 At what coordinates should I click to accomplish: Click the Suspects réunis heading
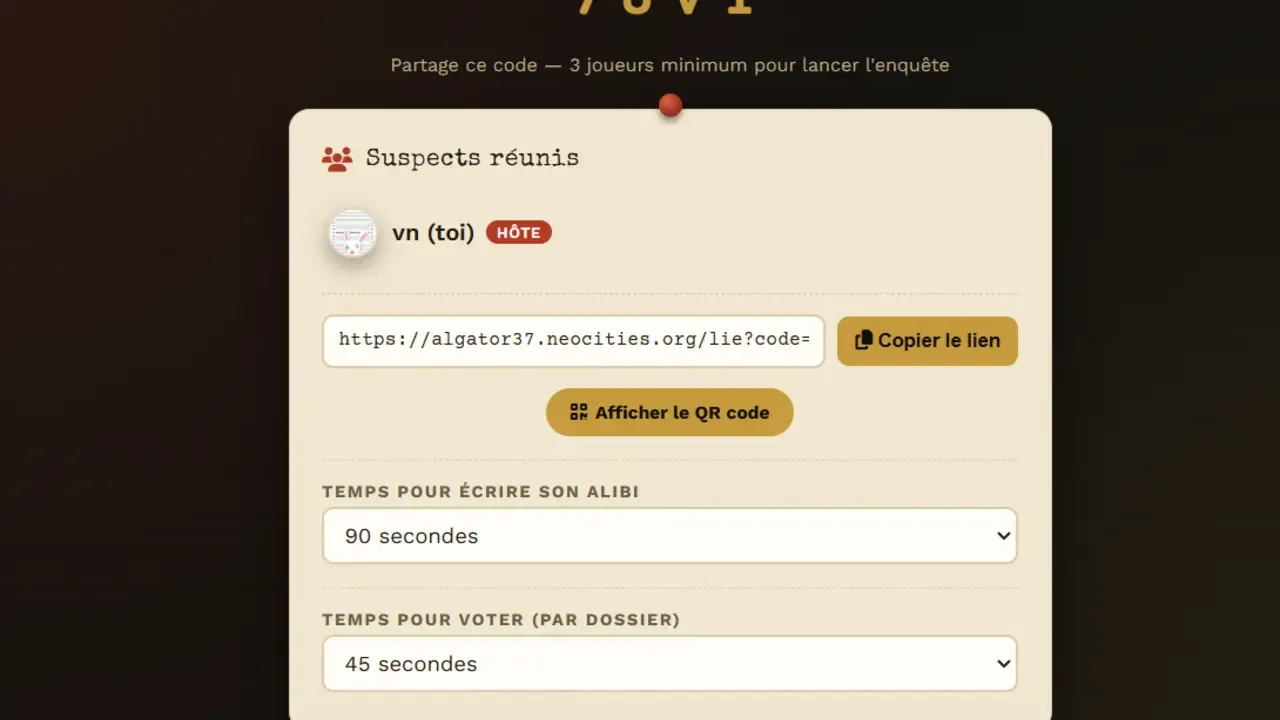coord(472,158)
